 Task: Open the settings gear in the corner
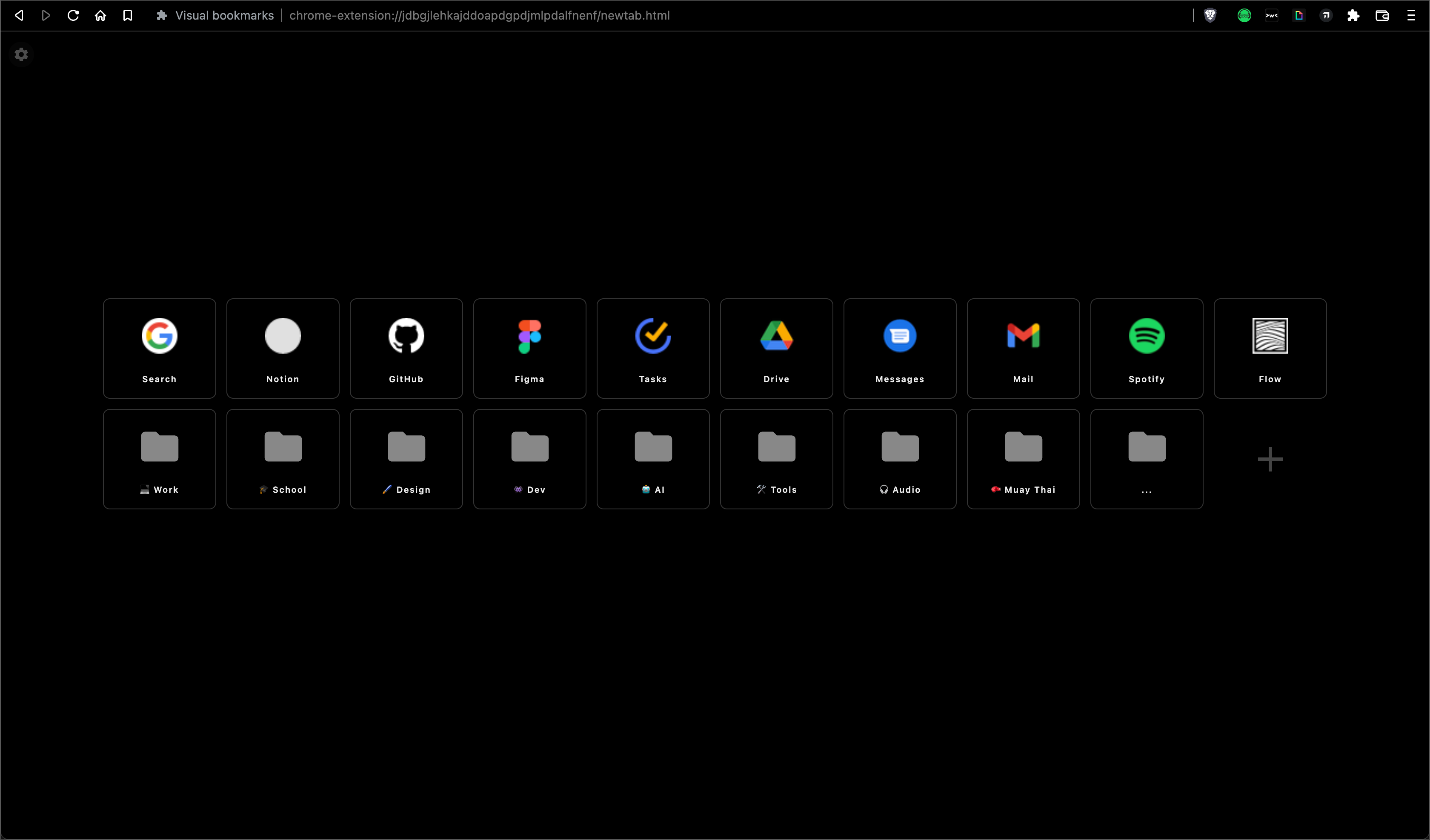coord(21,54)
